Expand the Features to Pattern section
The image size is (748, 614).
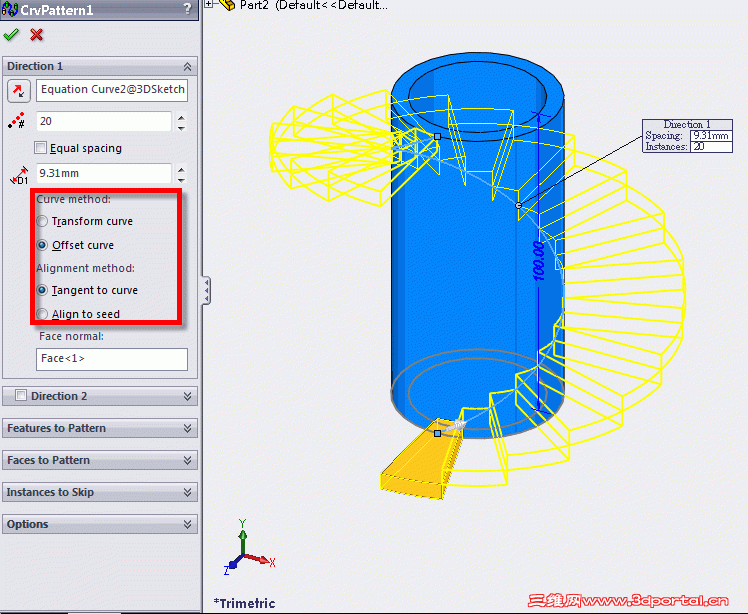click(x=187, y=428)
